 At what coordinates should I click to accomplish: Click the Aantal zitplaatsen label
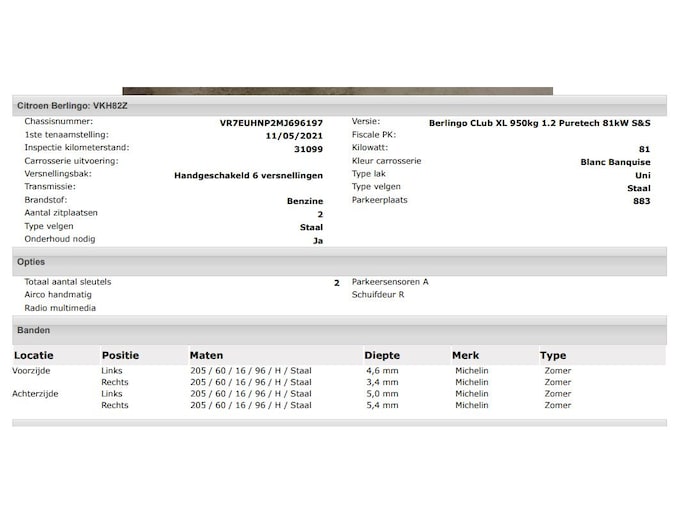pyautogui.click(x=61, y=213)
